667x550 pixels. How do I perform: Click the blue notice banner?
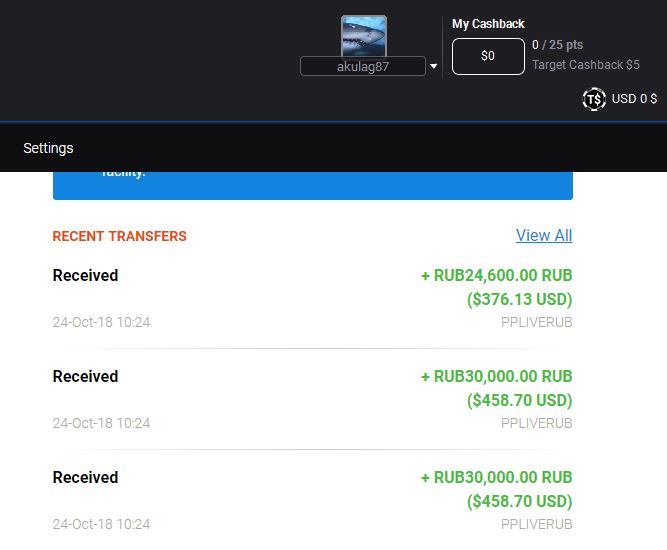tap(313, 185)
